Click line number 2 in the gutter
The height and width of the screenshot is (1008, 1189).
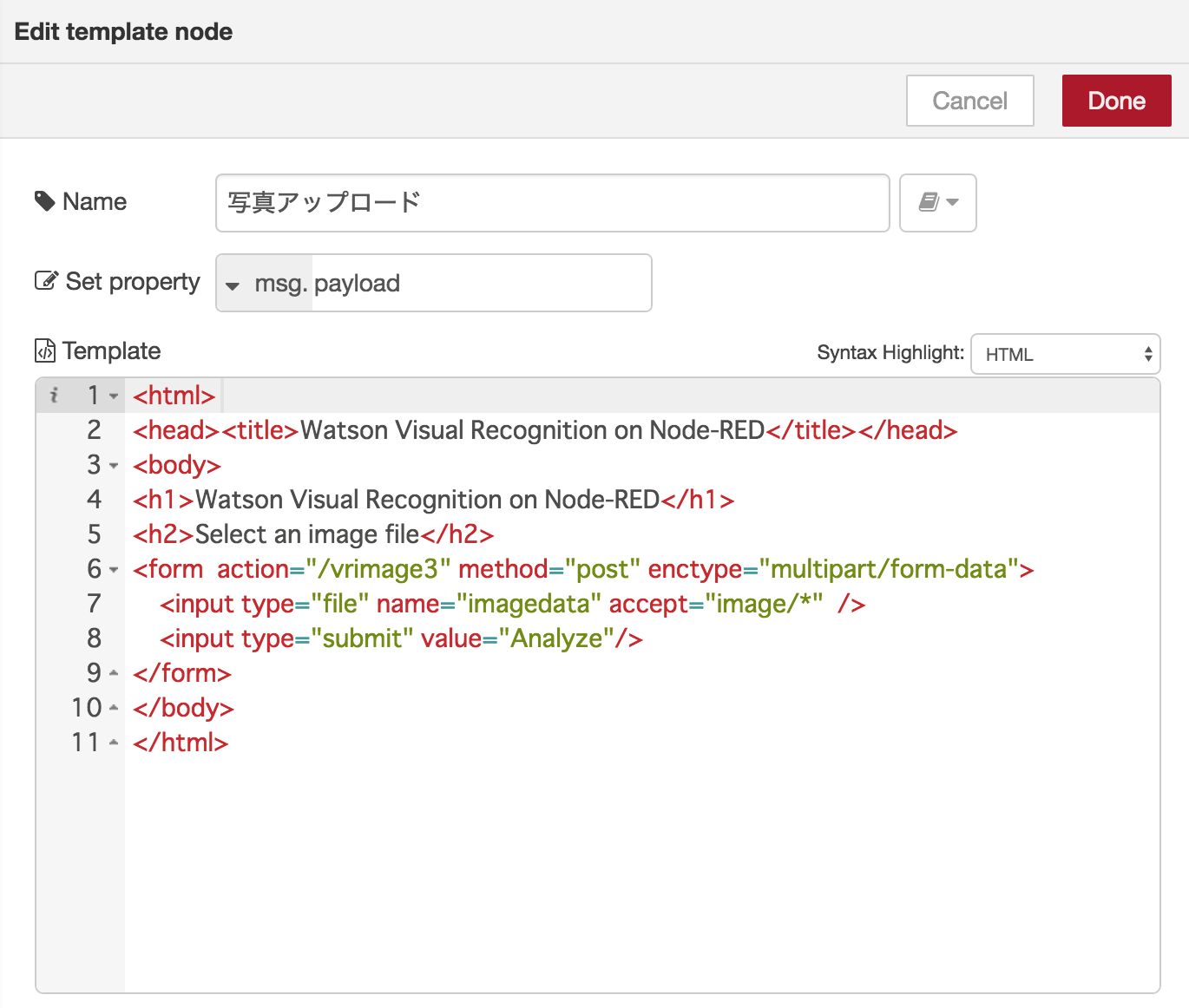tap(94, 430)
